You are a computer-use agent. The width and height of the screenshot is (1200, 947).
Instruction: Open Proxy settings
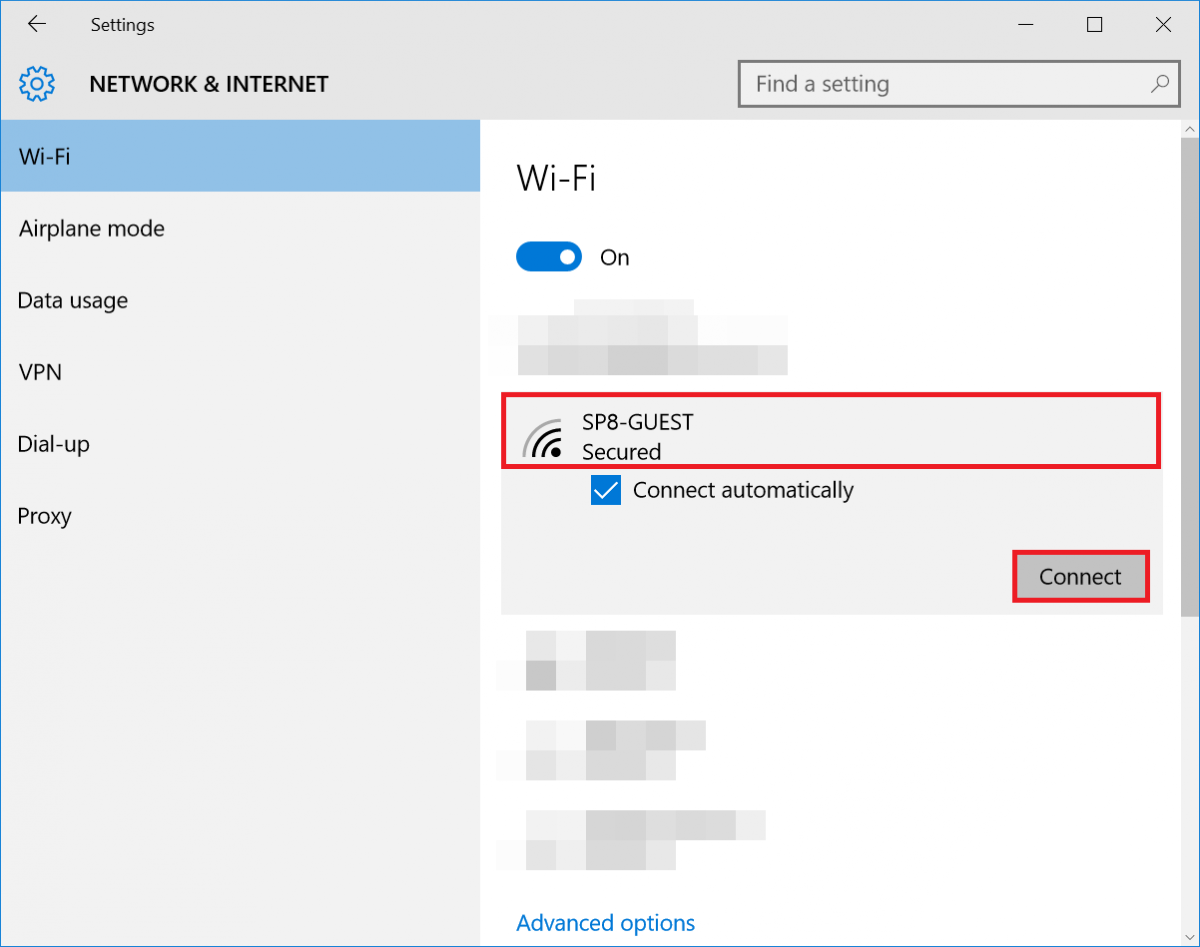pyautogui.click(x=44, y=516)
